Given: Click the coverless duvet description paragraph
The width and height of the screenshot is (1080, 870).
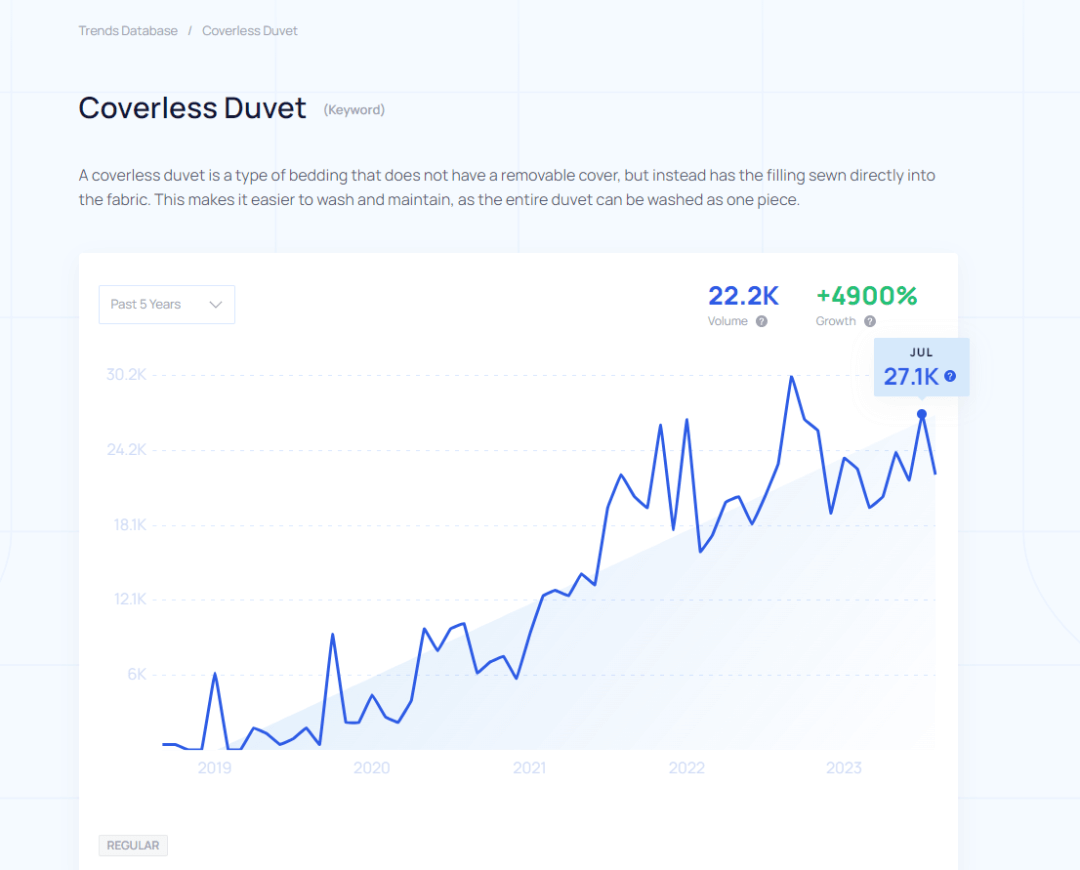Looking at the screenshot, I should (507, 188).
